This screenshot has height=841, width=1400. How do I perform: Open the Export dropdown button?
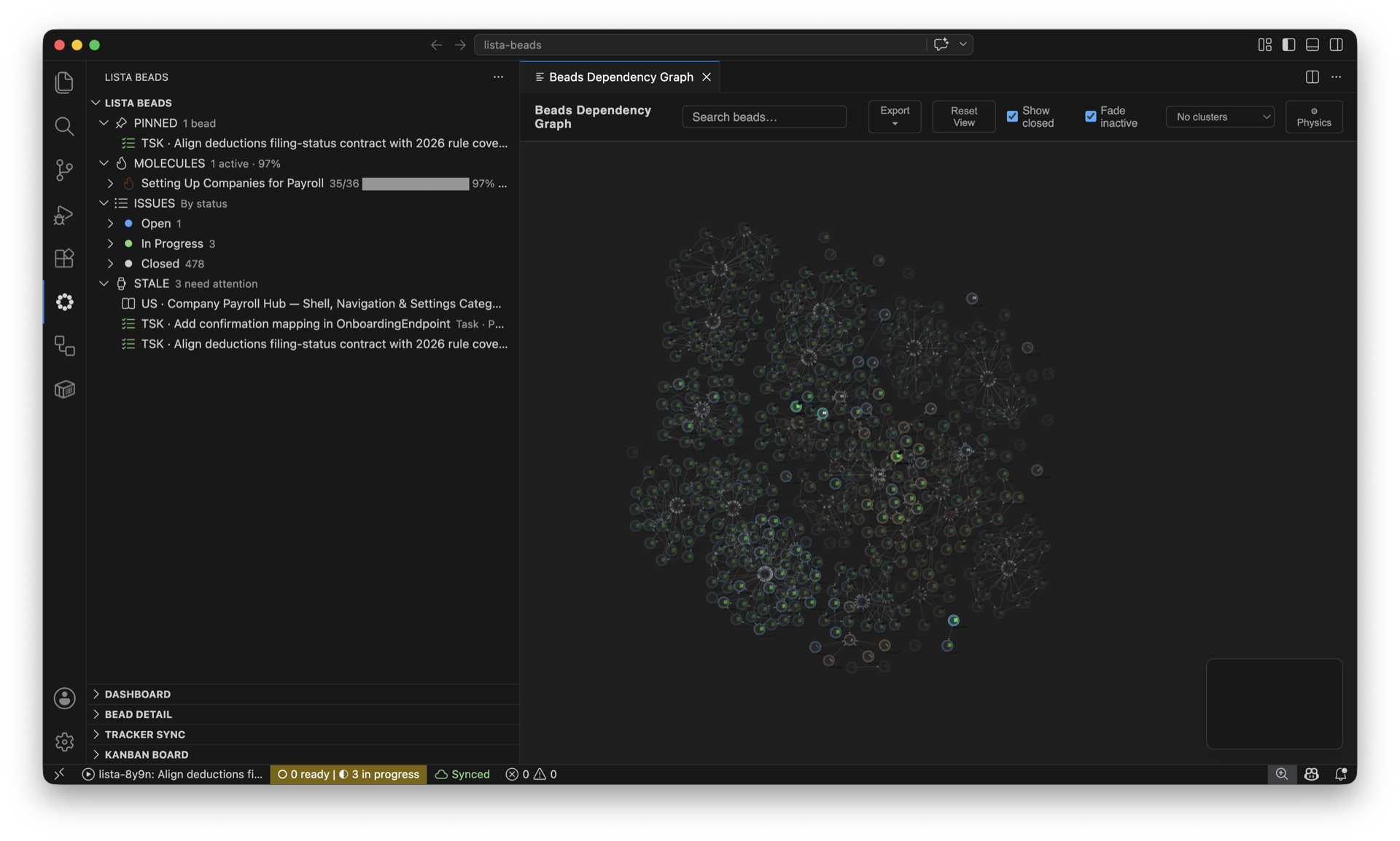(x=895, y=117)
